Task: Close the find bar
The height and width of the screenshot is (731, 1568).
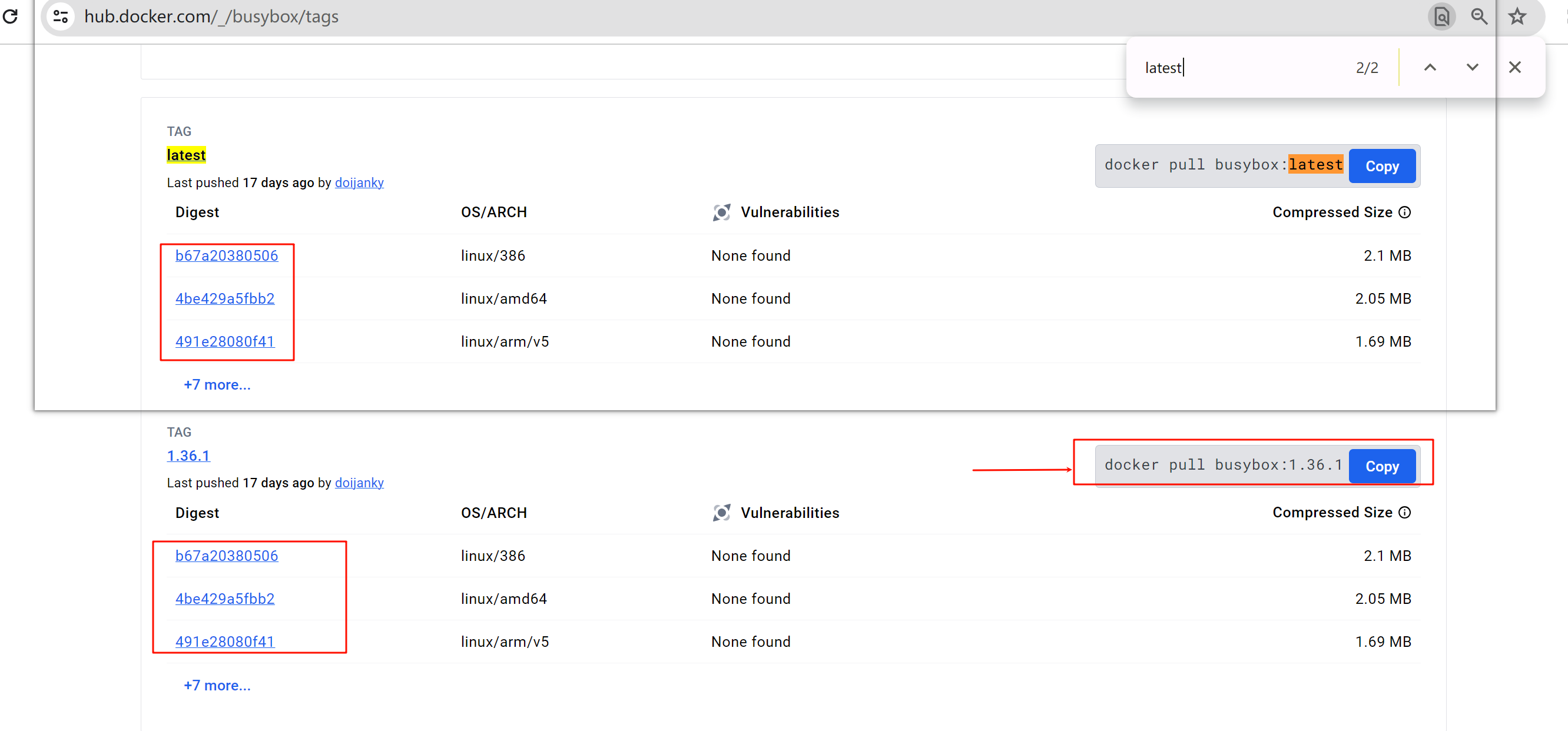Action: click(x=1514, y=67)
